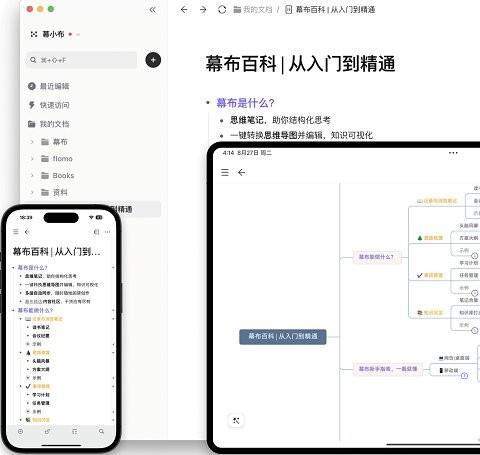
Task: Open the three-dot more menu on the phone
Action: click(x=107, y=232)
